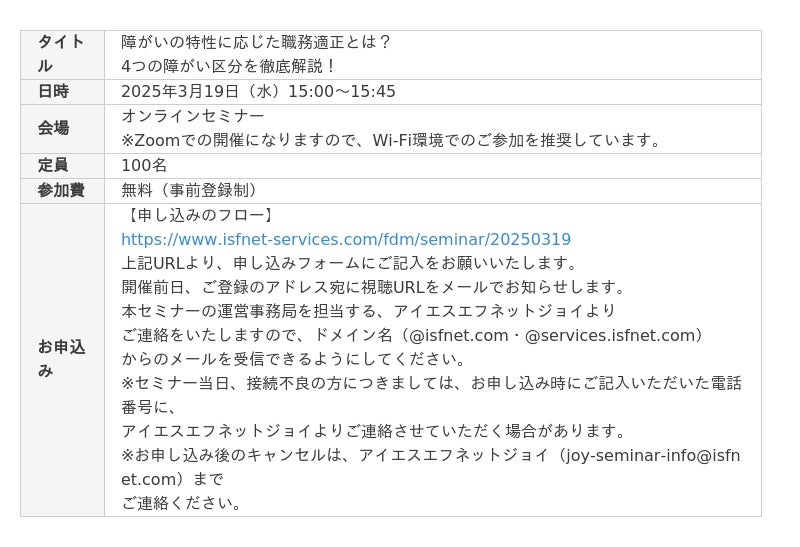Open the isfnet-services seminar URL link
This screenshot has height=547, width=800.
[346, 239]
